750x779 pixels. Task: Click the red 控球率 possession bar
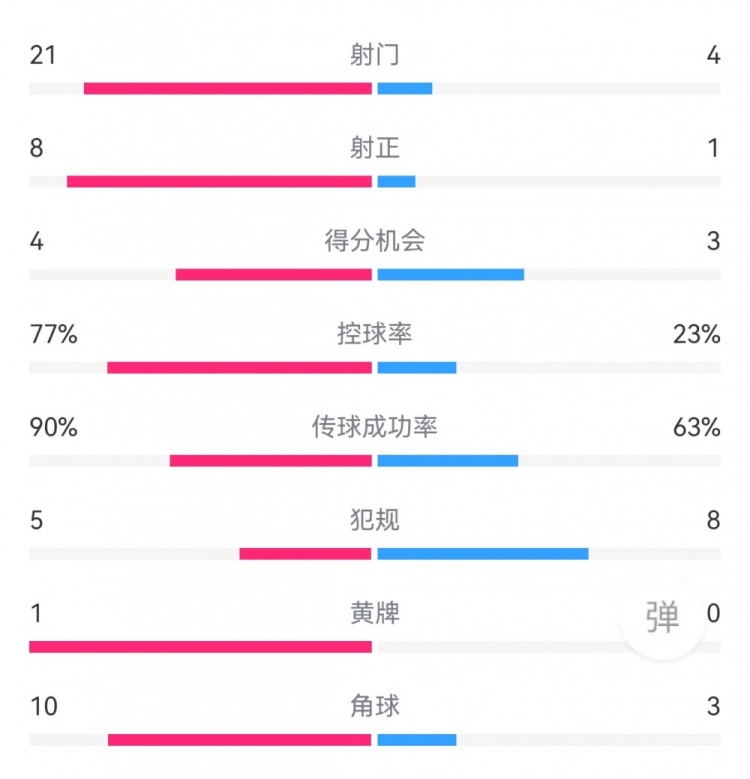pos(240,367)
